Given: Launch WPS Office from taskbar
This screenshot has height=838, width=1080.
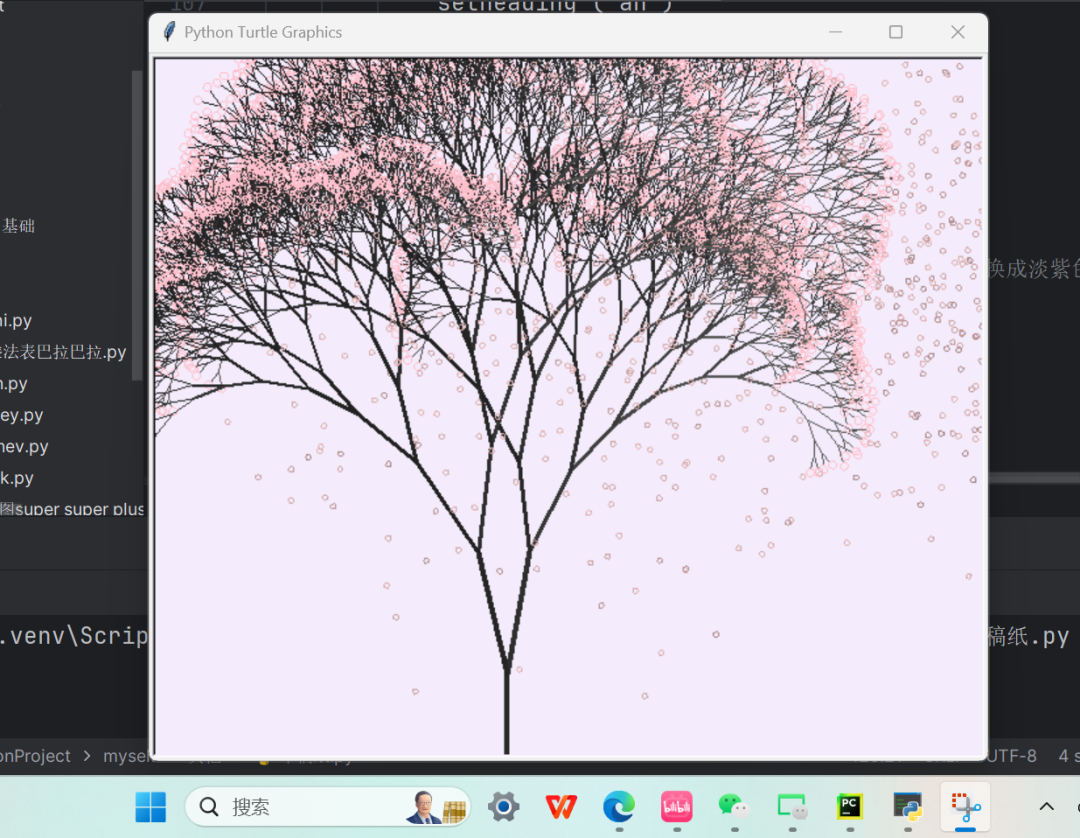Looking at the screenshot, I should 561,807.
